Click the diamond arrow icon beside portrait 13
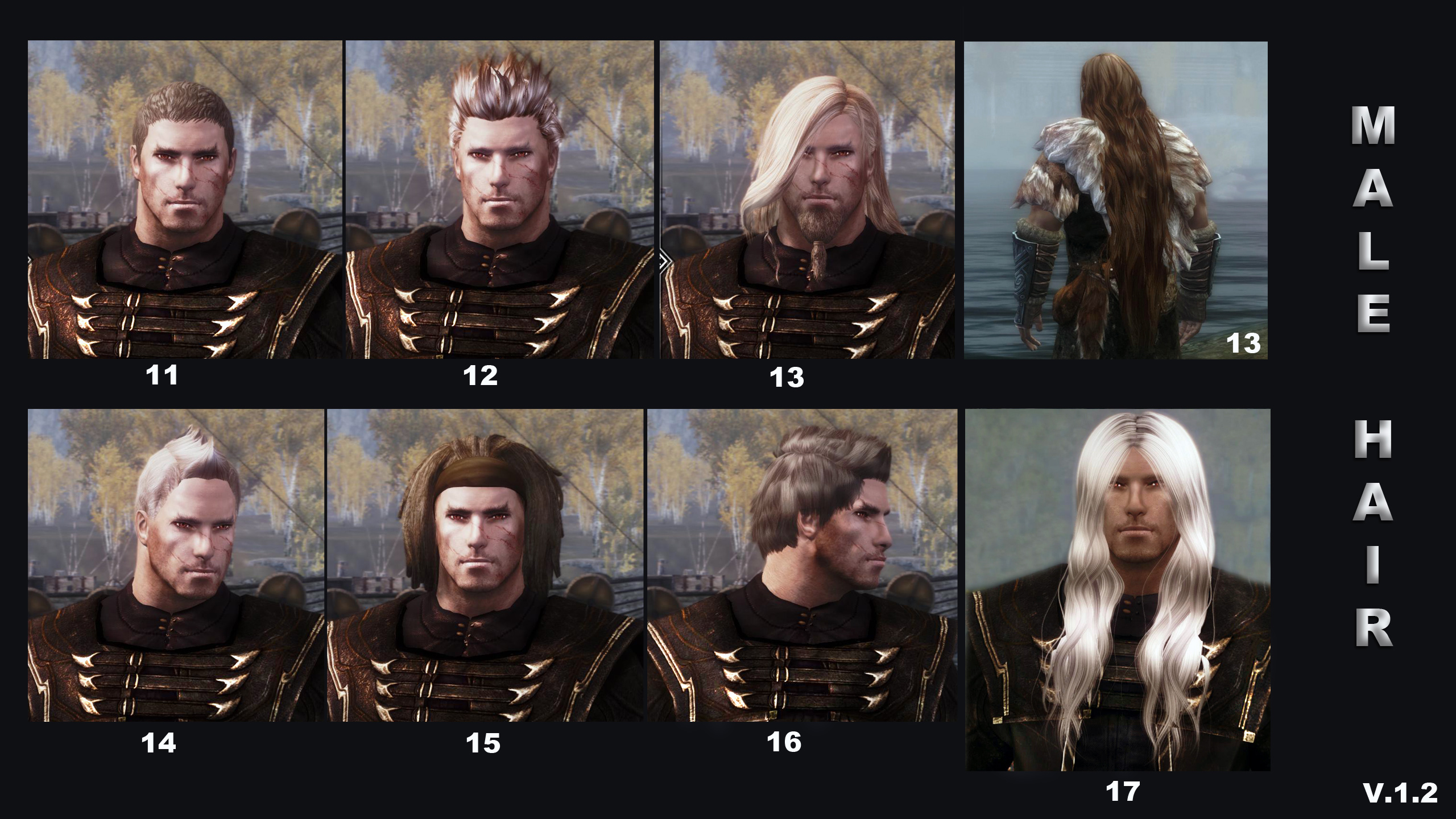This screenshot has width=1456, height=819. click(665, 262)
